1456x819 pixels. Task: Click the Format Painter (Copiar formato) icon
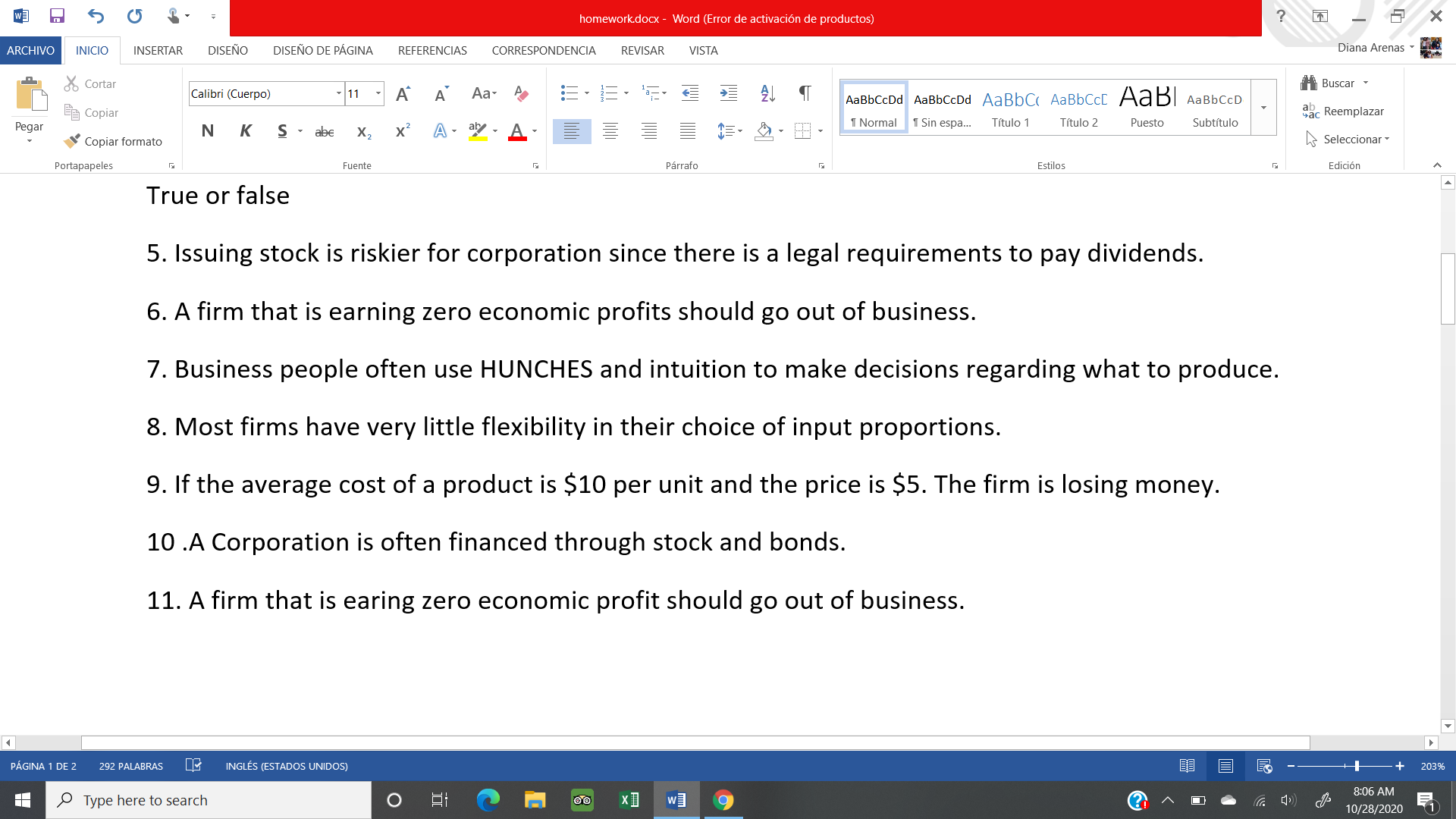coord(73,141)
